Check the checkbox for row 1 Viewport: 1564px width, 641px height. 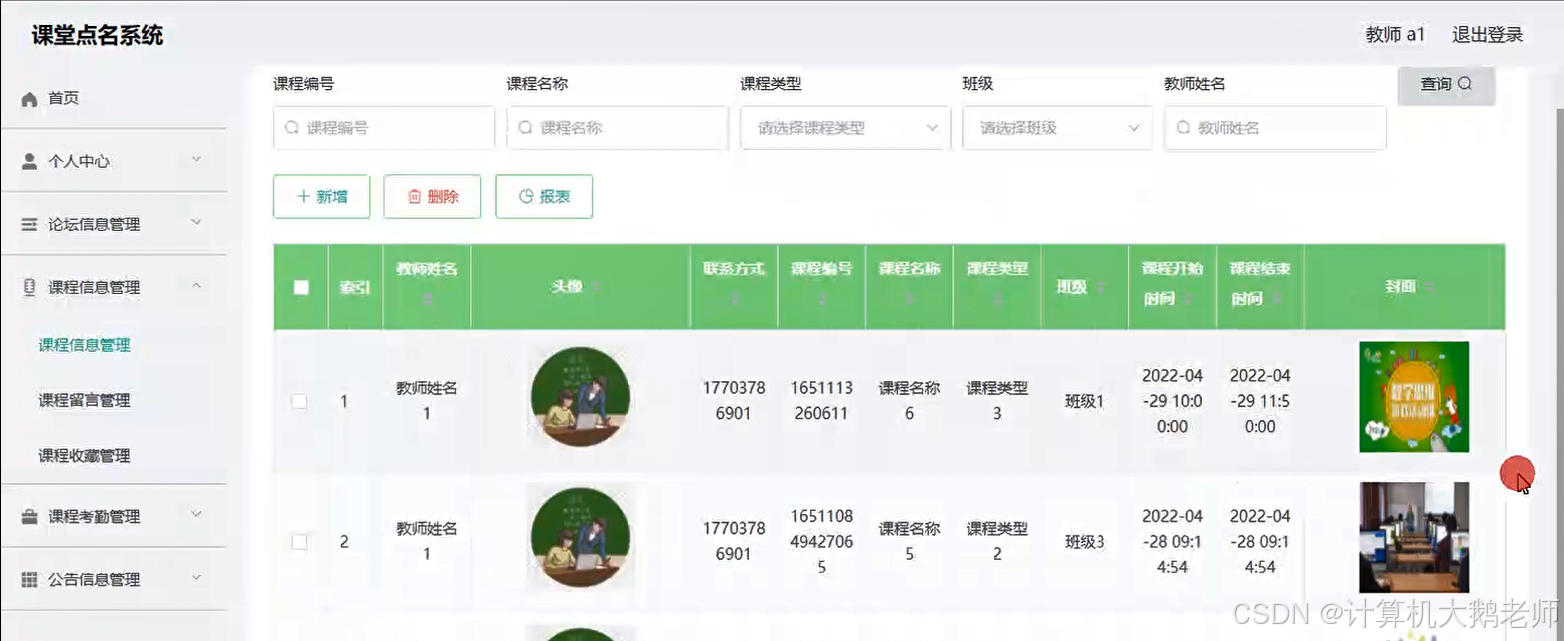pos(299,401)
